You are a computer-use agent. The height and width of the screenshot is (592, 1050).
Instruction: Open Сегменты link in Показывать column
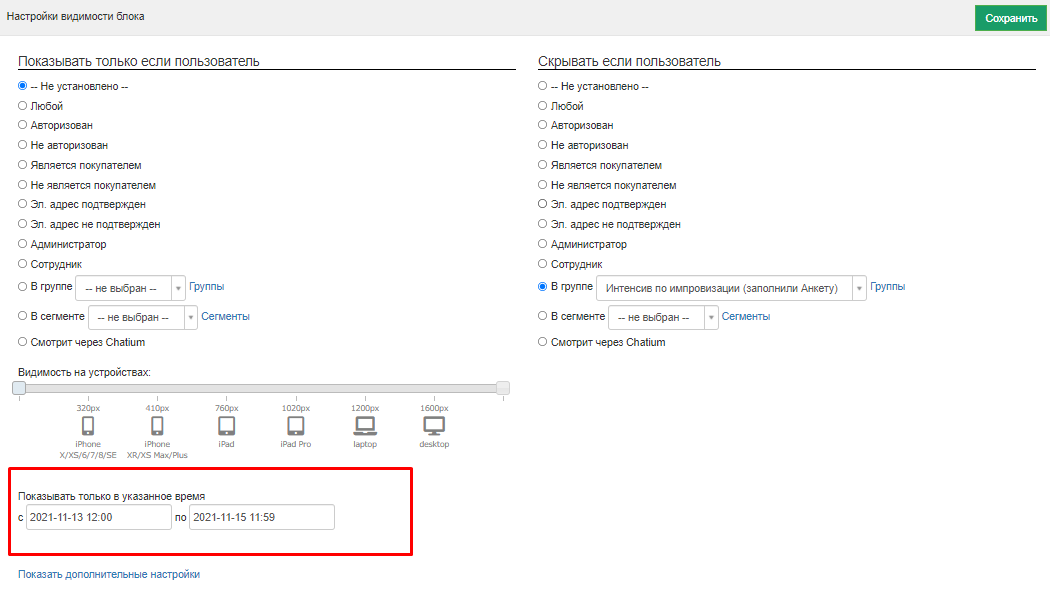point(225,316)
